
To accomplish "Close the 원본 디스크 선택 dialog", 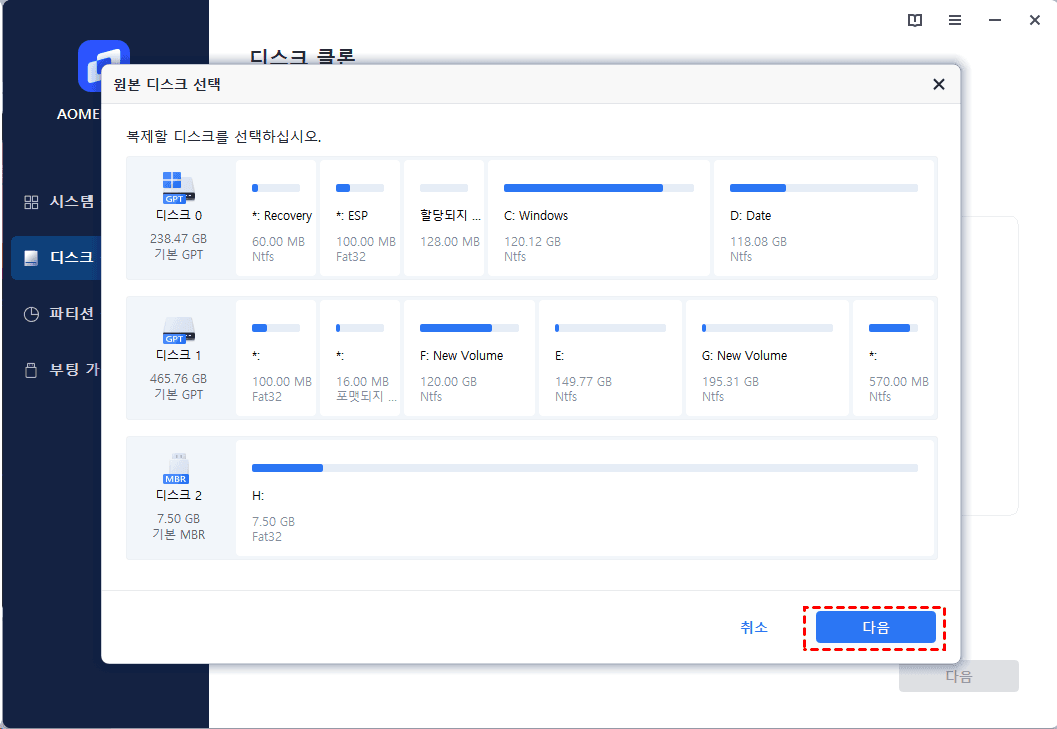I will (938, 84).
